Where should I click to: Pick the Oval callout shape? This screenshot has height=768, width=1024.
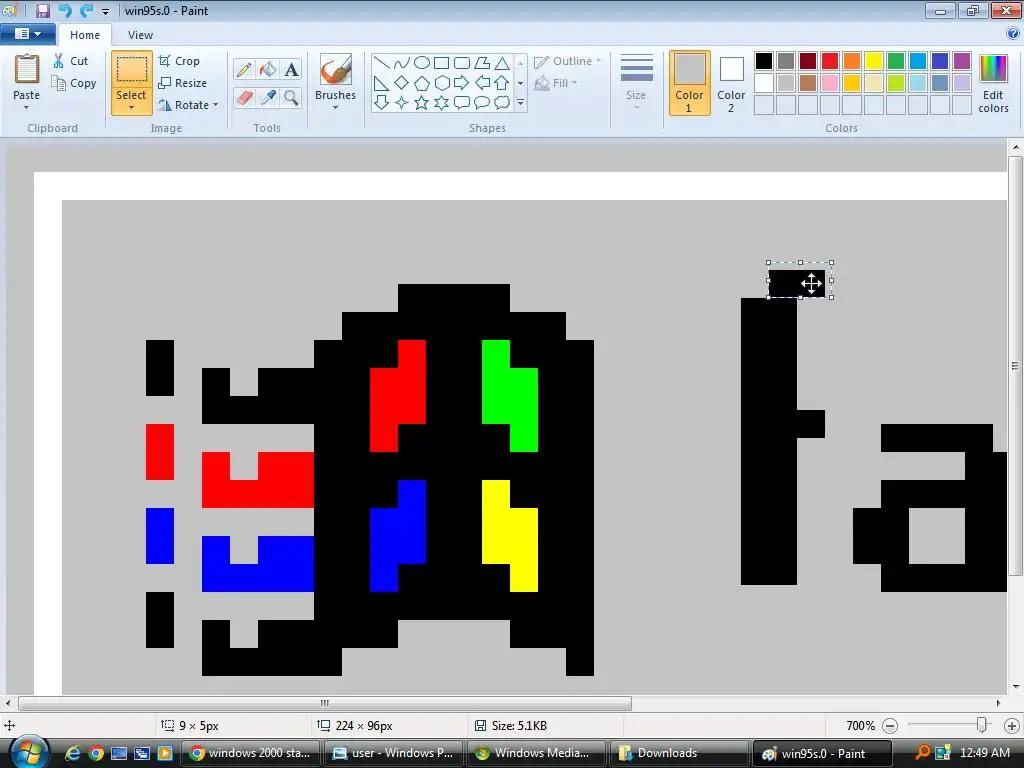point(482,103)
